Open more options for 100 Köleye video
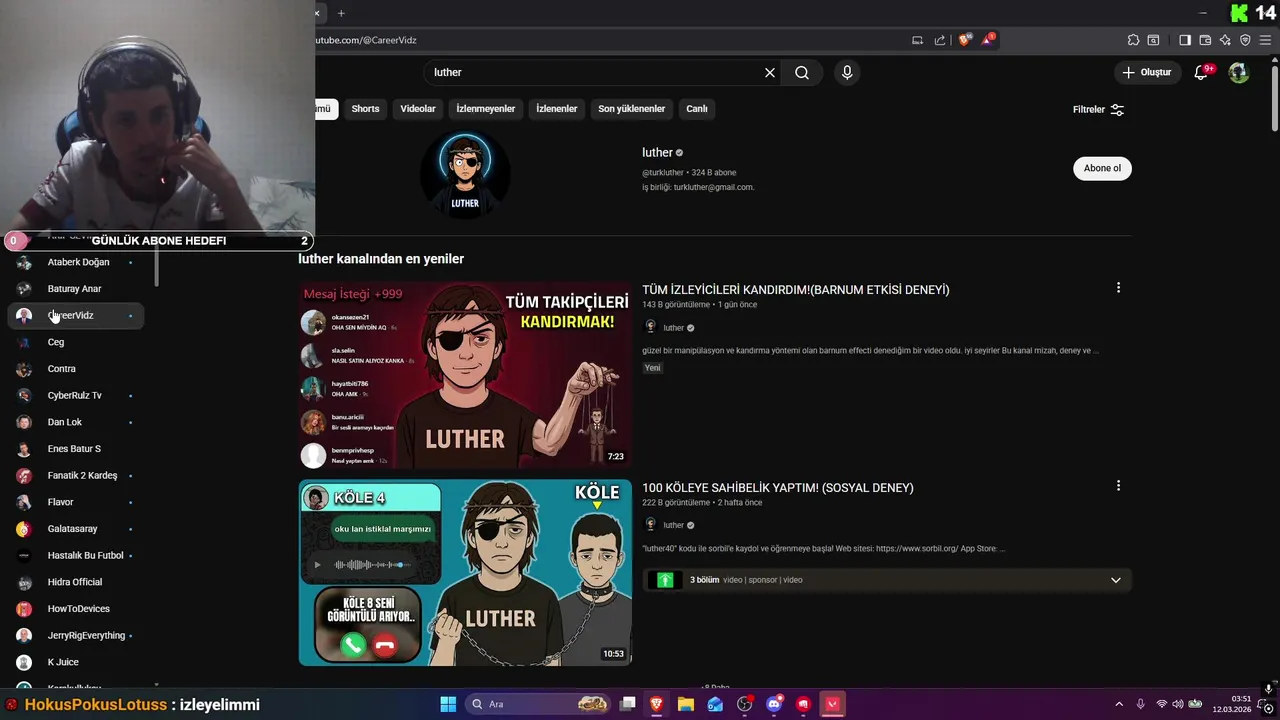 (1118, 486)
